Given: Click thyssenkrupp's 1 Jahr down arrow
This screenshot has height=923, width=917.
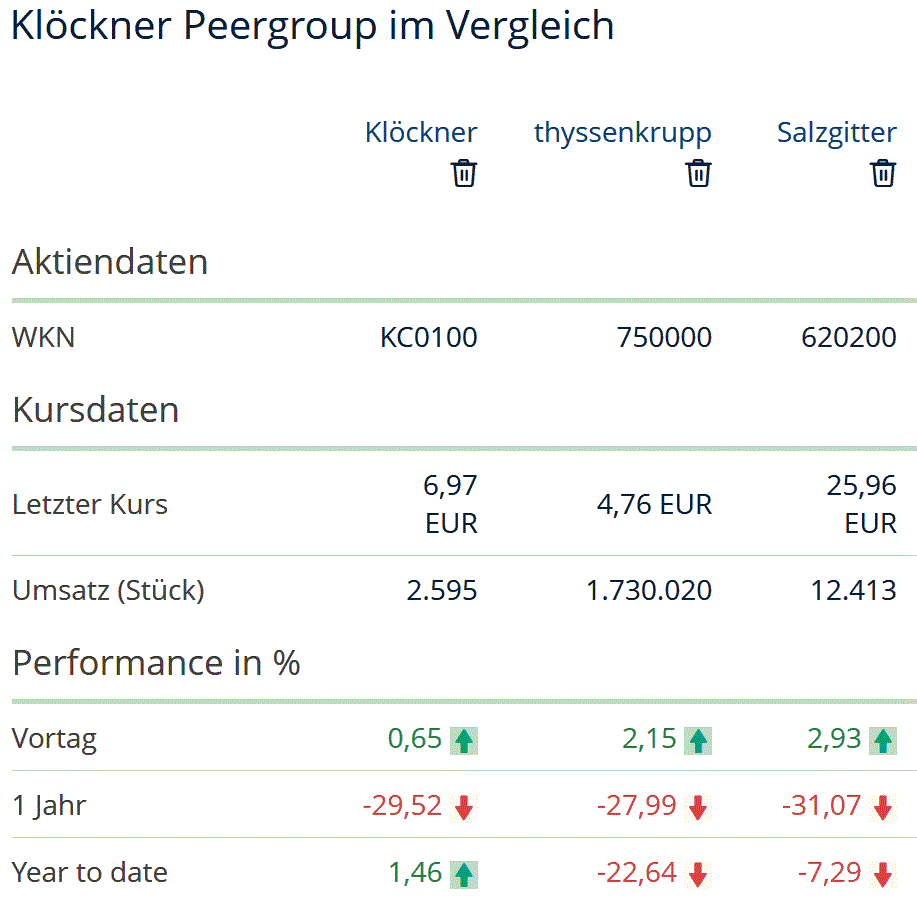Looking at the screenshot, I should point(698,807).
